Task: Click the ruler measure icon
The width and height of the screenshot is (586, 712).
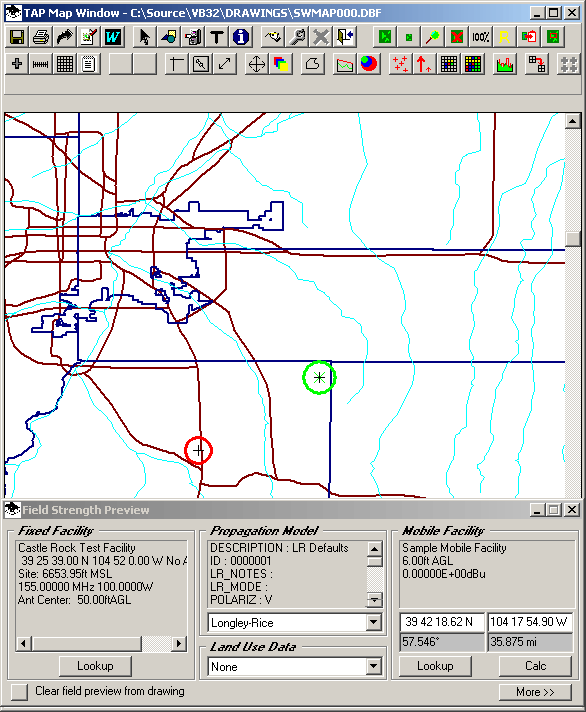Action: coord(41,64)
